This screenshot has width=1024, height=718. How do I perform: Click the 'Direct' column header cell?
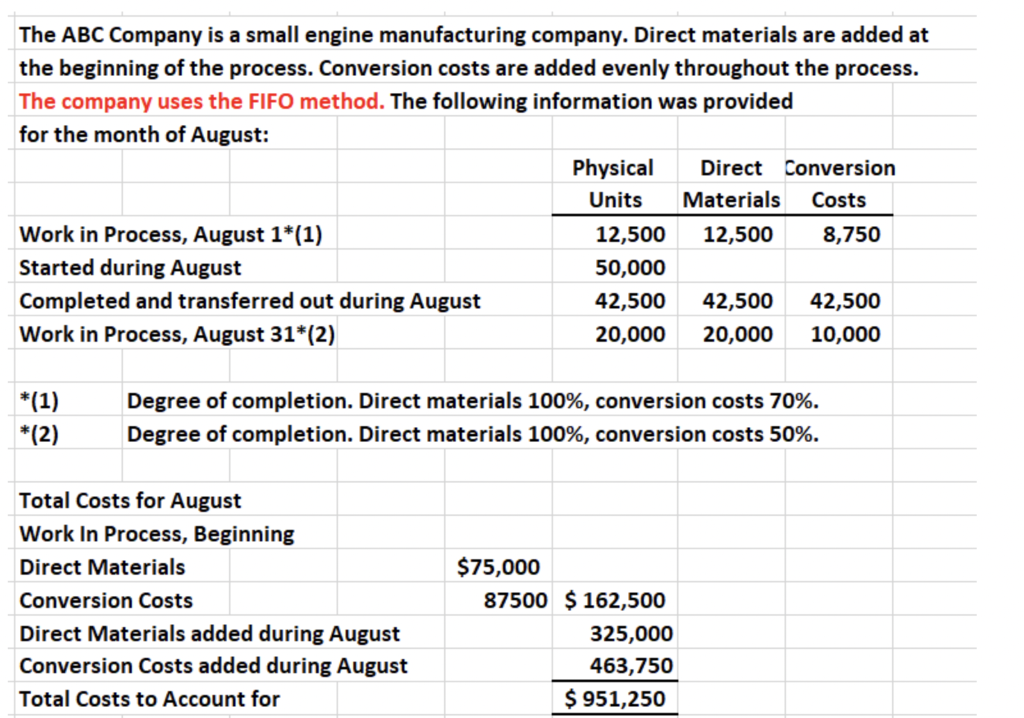coord(731,168)
